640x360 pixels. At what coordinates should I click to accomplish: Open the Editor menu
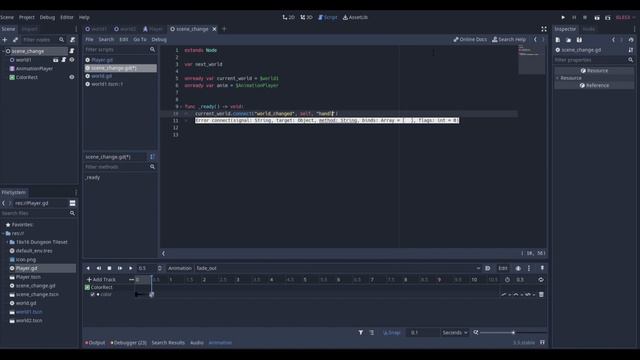click(x=67, y=17)
